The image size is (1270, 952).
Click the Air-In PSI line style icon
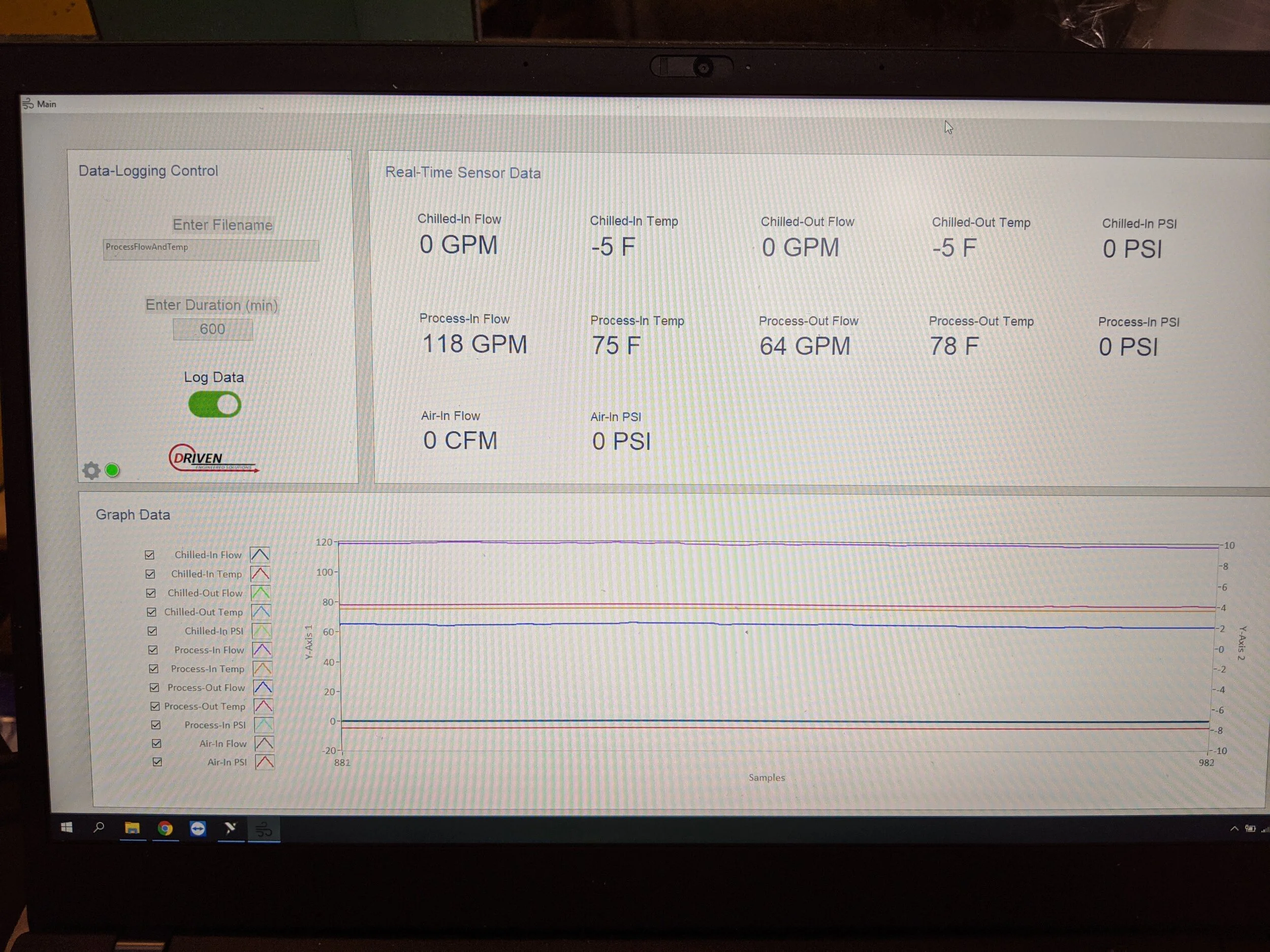(x=264, y=762)
